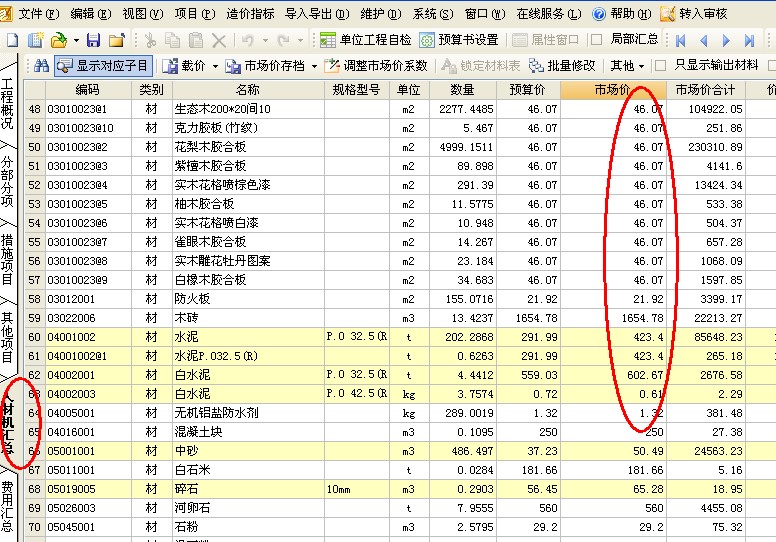Select the 花梨木胶合板 name cell
The height and width of the screenshot is (542, 776).
pos(248,147)
